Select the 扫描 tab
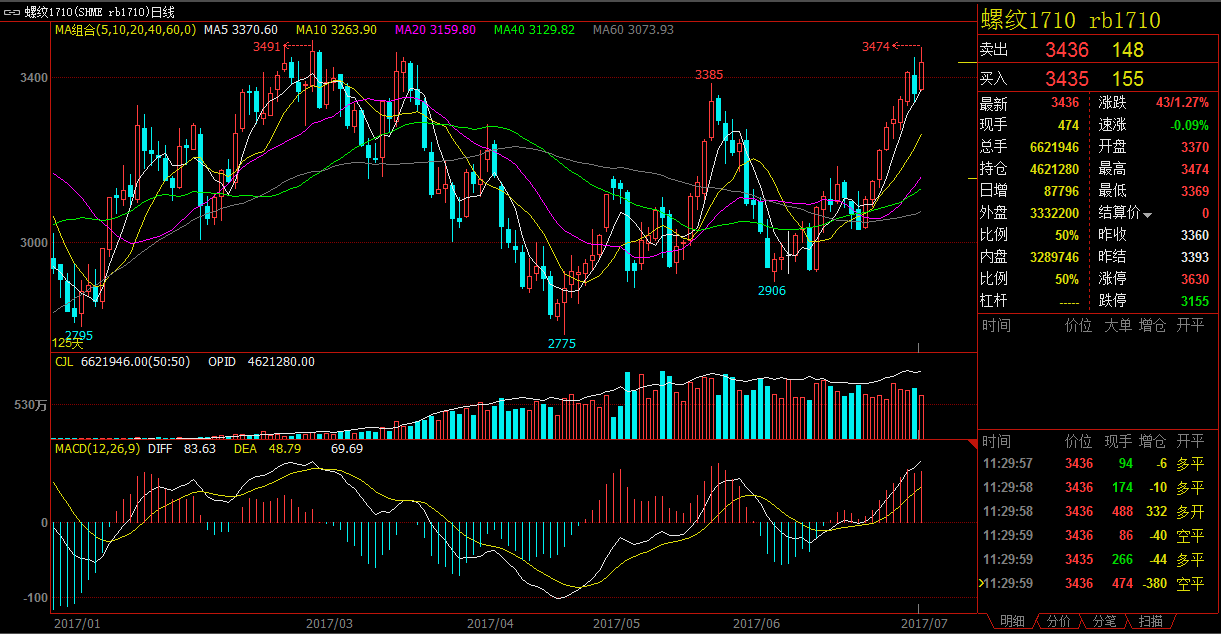Screen dimensions: 1221x634 (x=1151, y=621)
